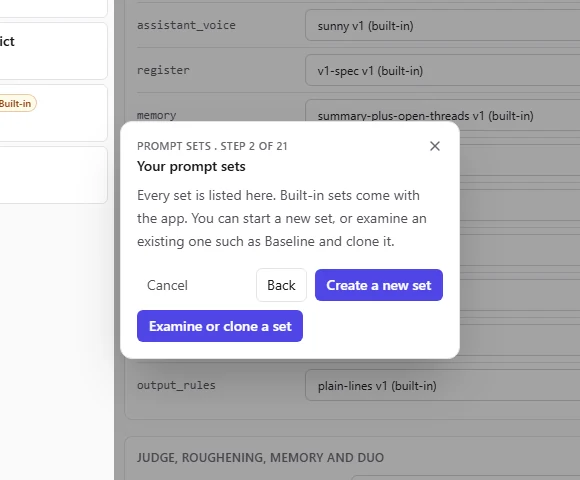Click the register field label
The width and height of the screenshot is (580, 480).
pyautogui.click(x=163, y=70)
